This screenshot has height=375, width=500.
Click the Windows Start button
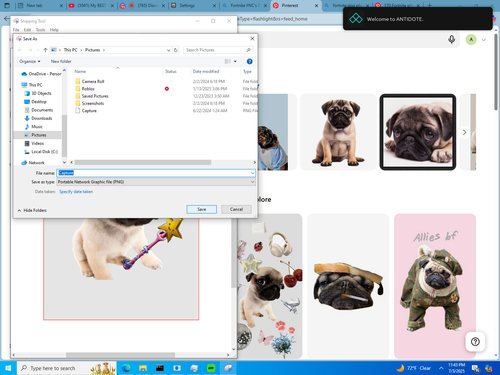(x=8, y=368)
